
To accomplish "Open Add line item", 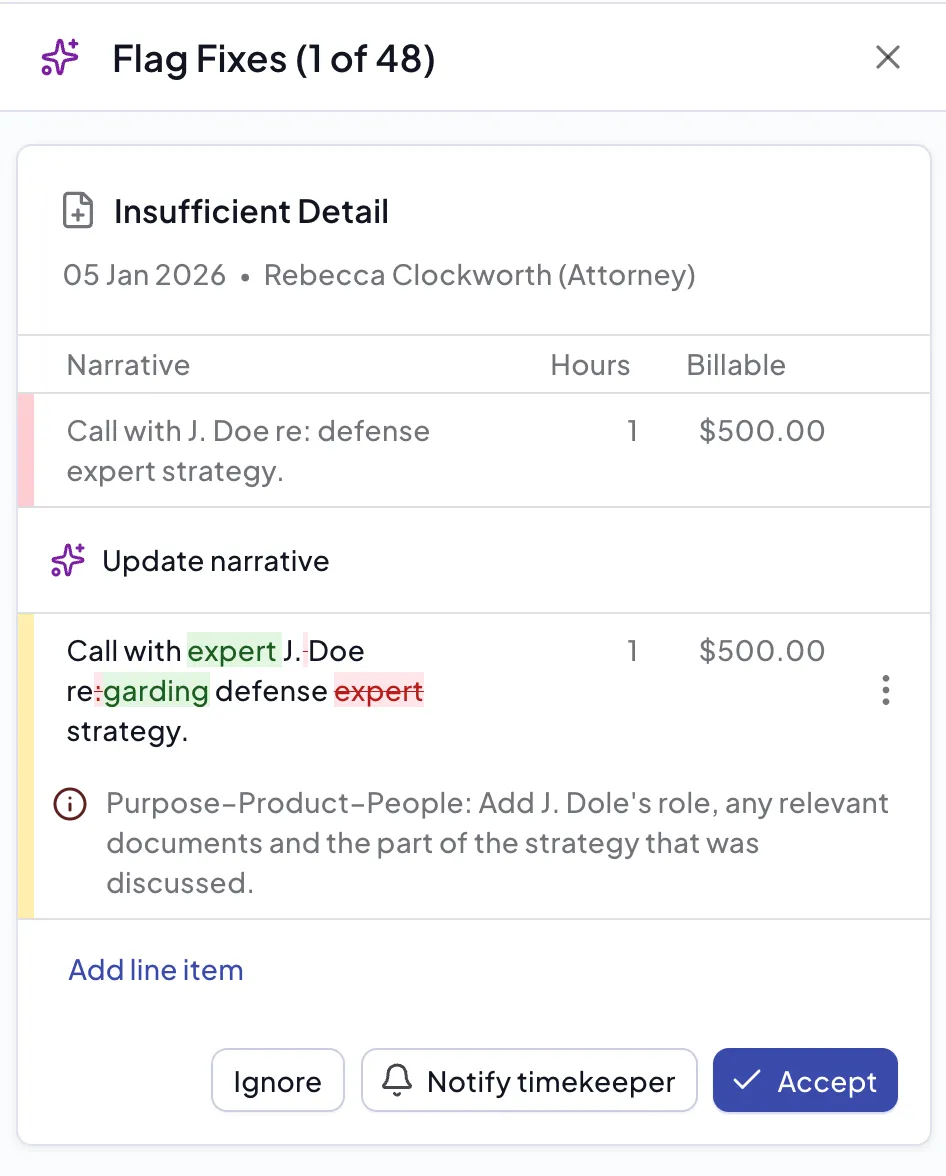I will (x=155, y=969).
